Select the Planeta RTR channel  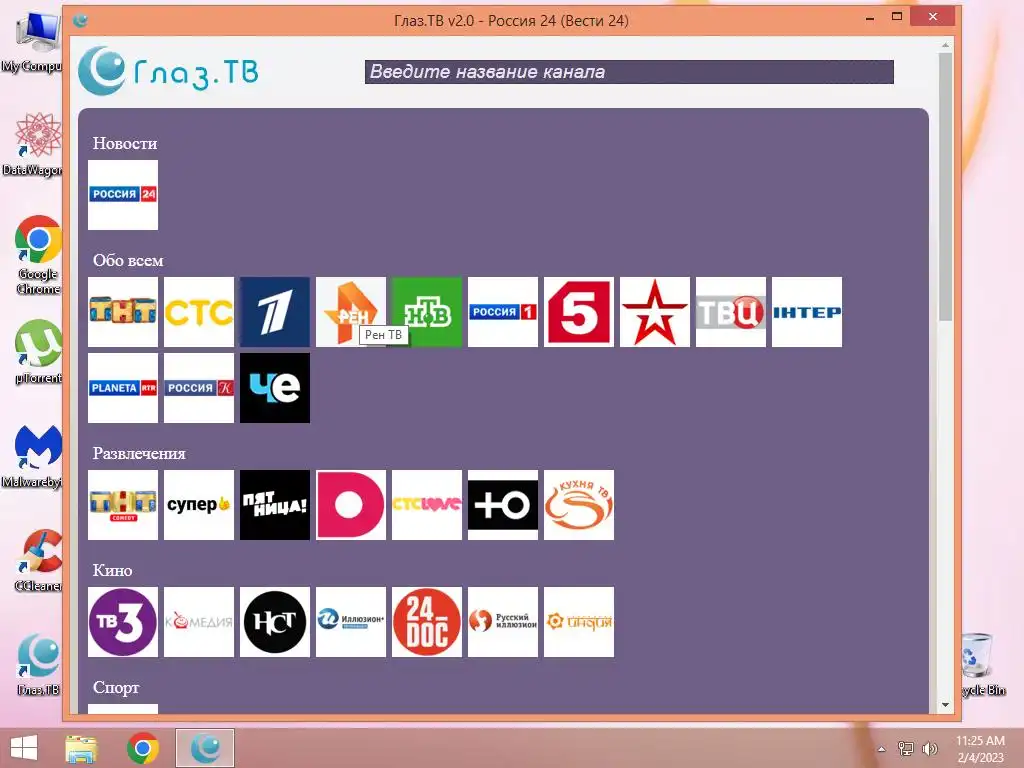(123, 388)
